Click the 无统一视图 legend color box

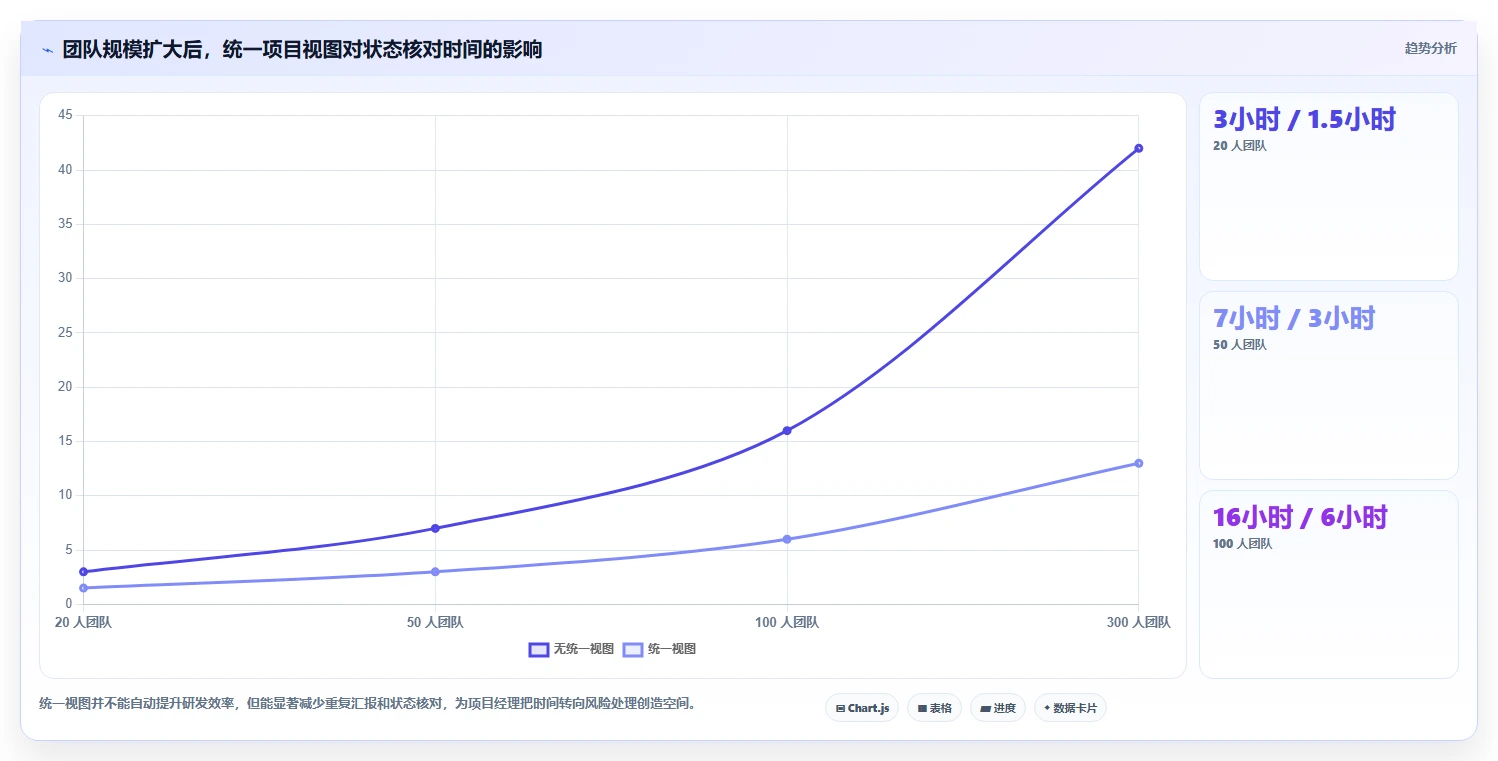point(538,650)
